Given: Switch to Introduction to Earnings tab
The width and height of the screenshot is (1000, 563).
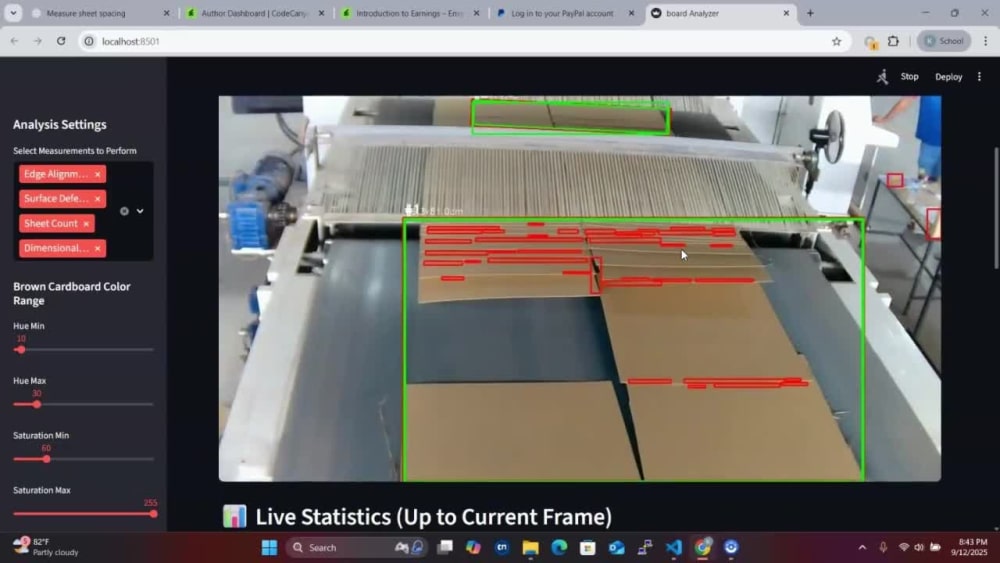Looking at the screenshot, I should [410, 13].
